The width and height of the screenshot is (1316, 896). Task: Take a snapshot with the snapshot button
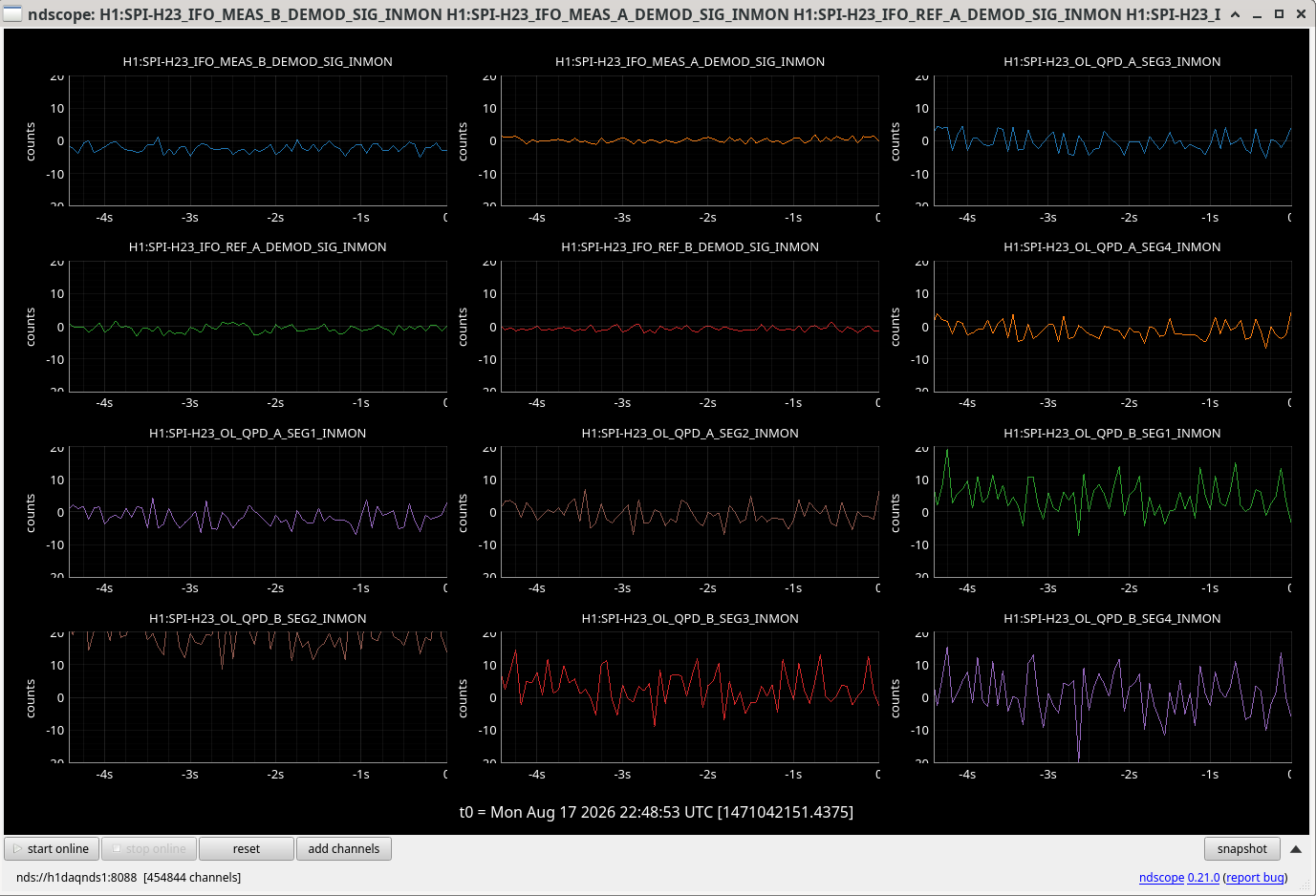[1241, 848]
